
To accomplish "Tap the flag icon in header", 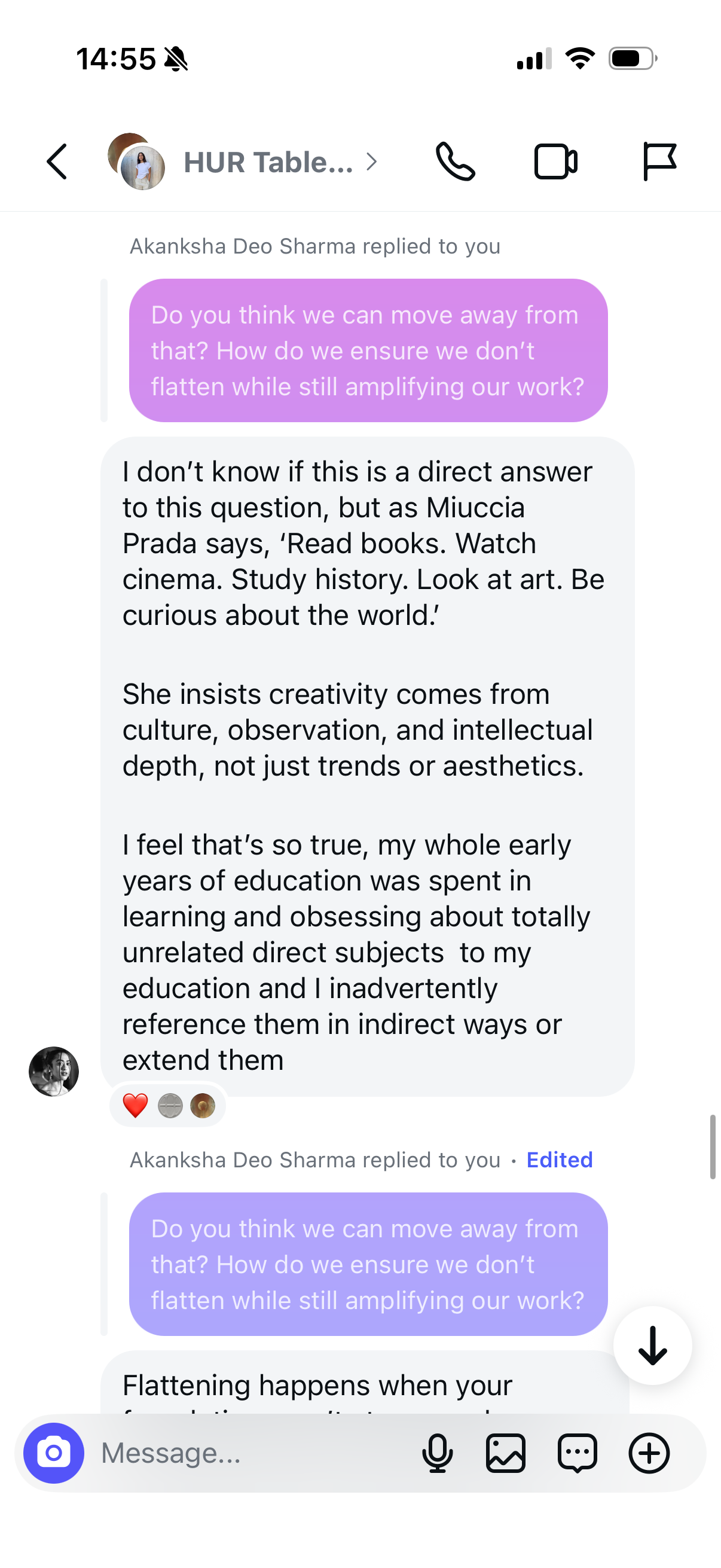I will 659,162.
